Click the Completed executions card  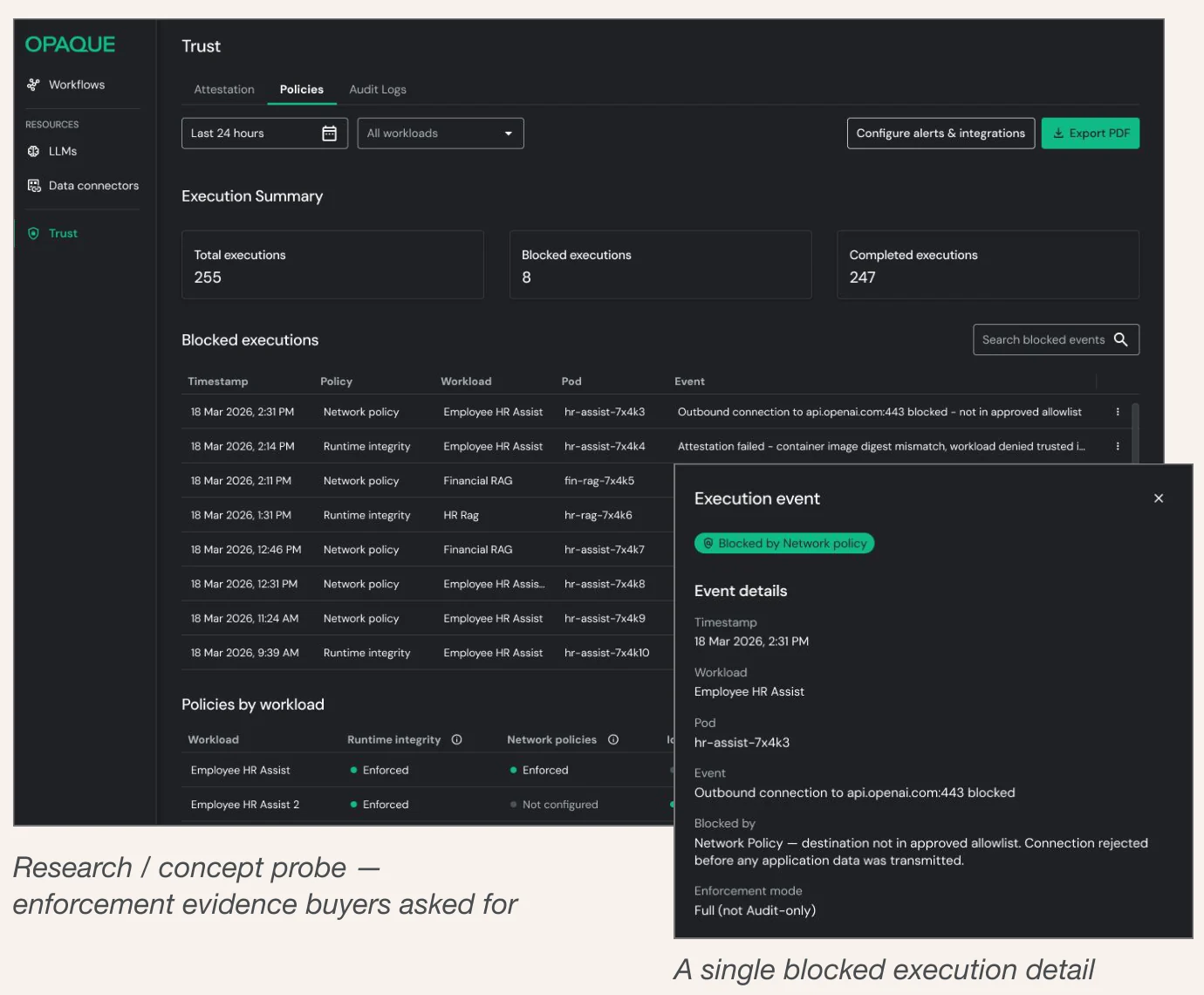988,264
